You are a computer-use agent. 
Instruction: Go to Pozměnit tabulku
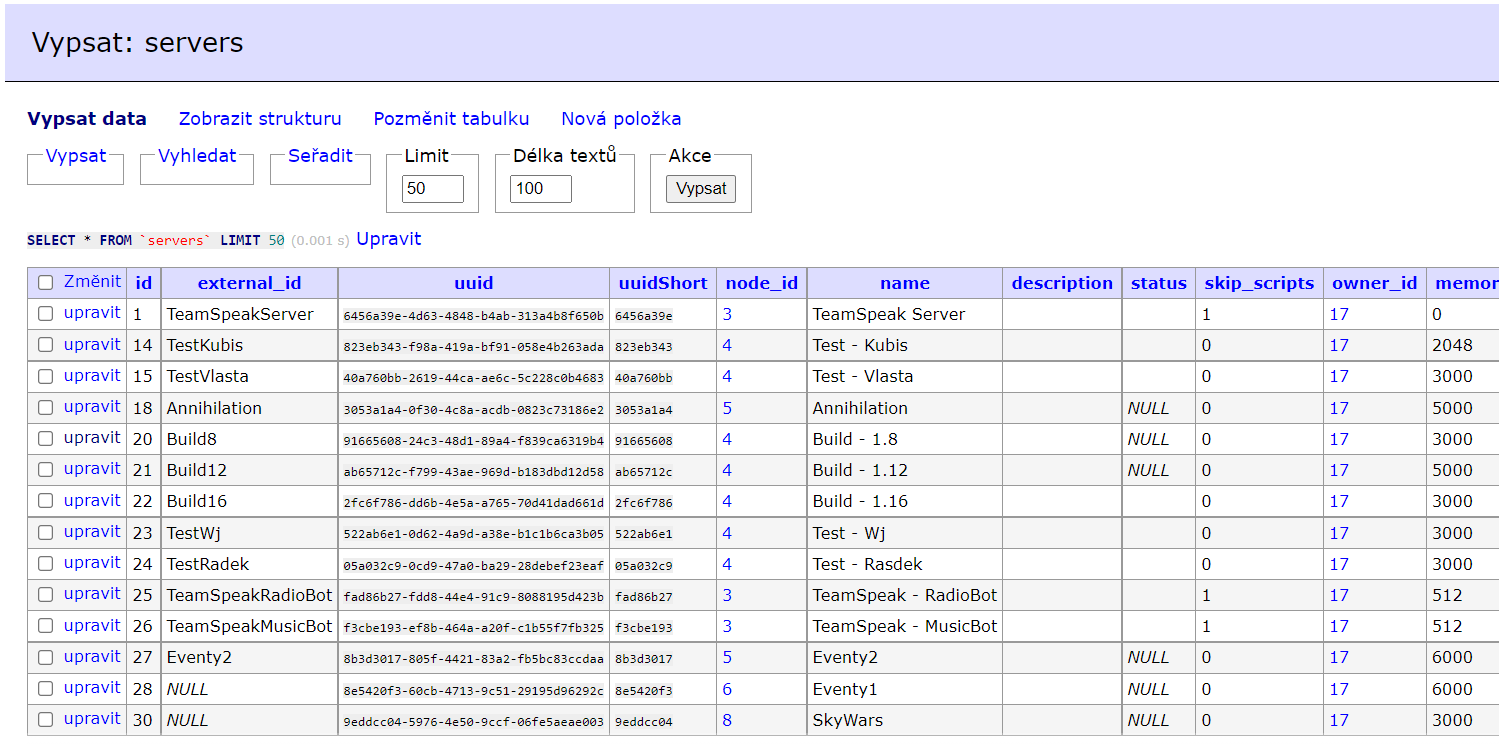pos(451,119)
